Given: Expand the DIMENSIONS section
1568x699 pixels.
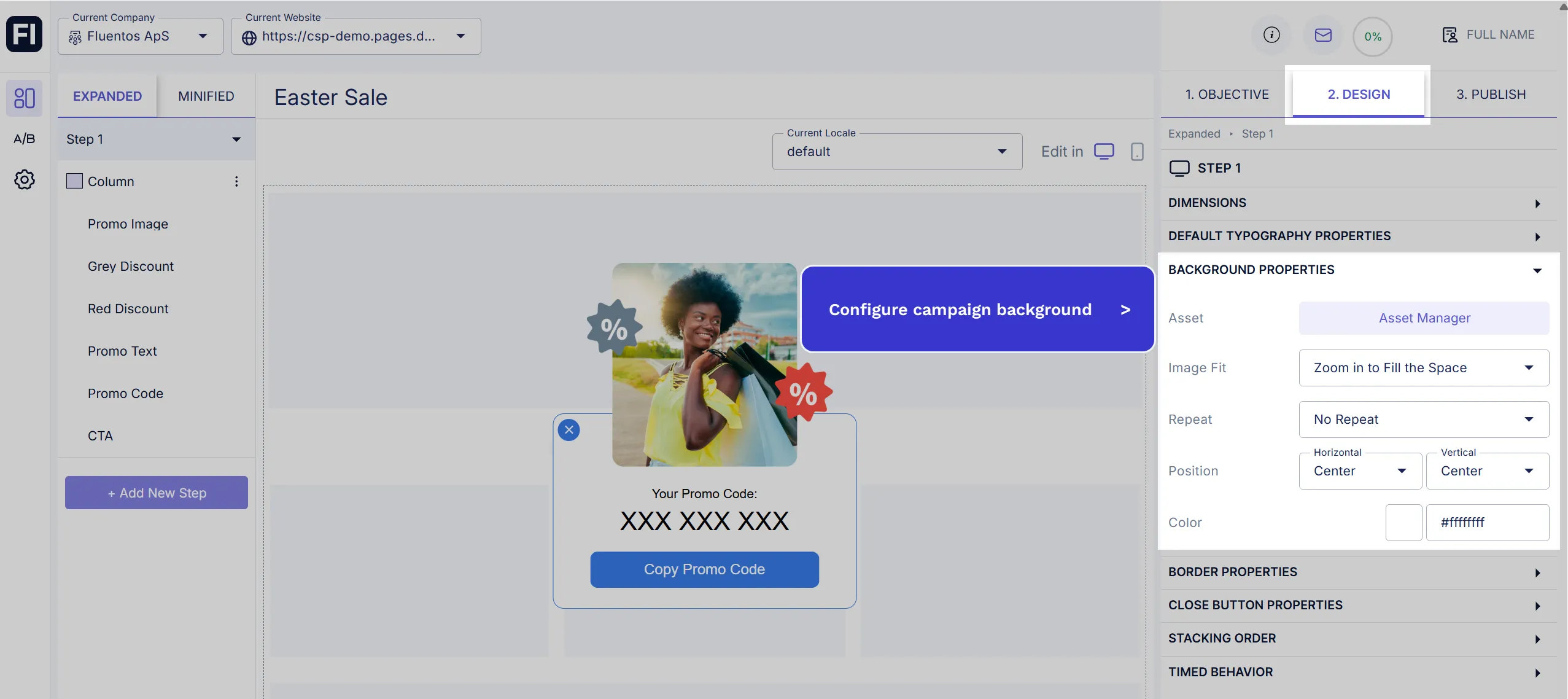Looking at the screenshot, I should click(1358, 203).
